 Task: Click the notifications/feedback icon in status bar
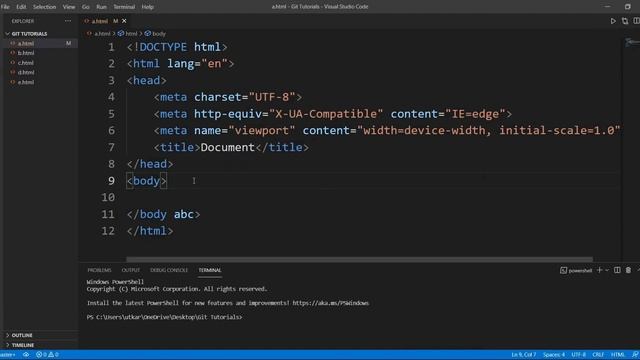click(635, 355)
